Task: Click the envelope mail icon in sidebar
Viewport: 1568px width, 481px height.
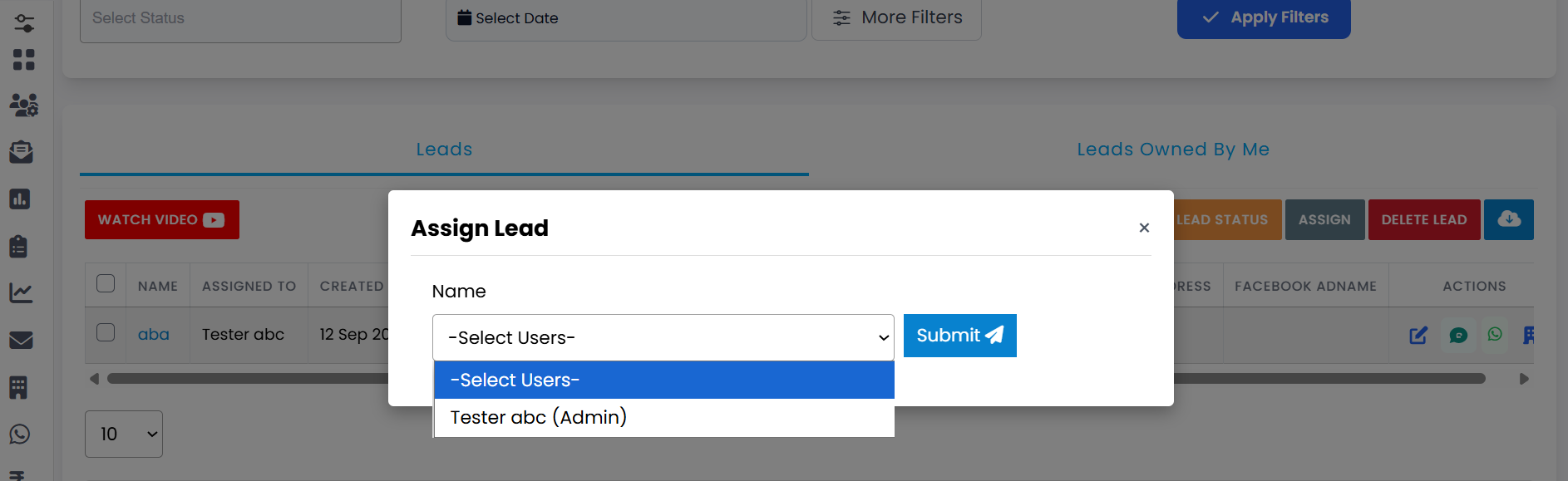Action: coord(21,341)
